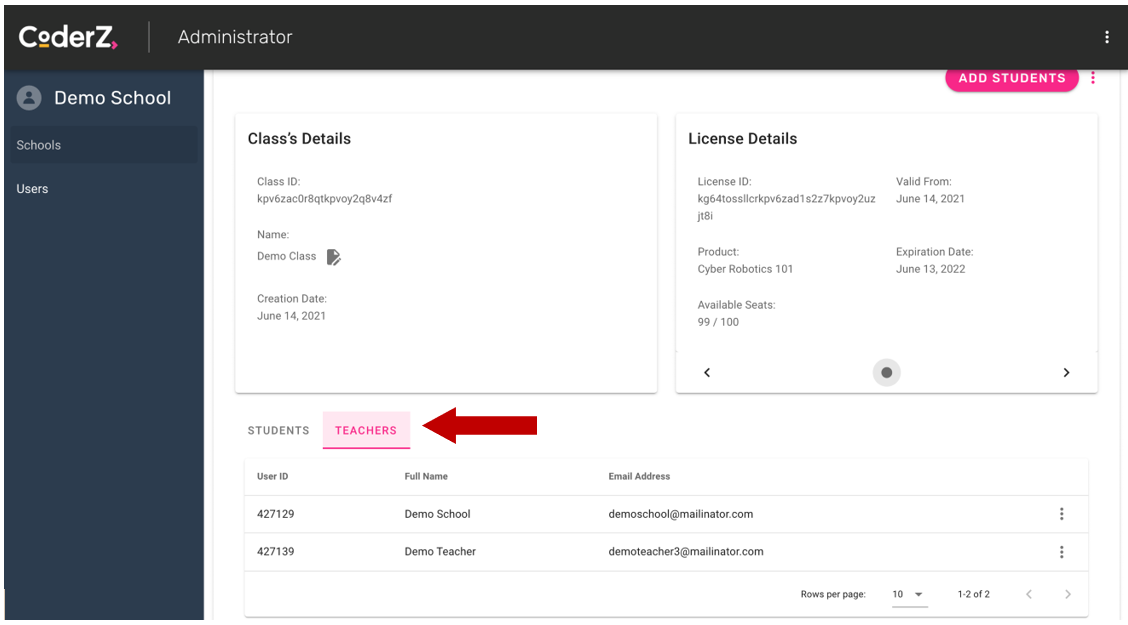This screenshot has width=1128, height=625.
Task: Click the CoderZ logo
Action: (68, 37)
